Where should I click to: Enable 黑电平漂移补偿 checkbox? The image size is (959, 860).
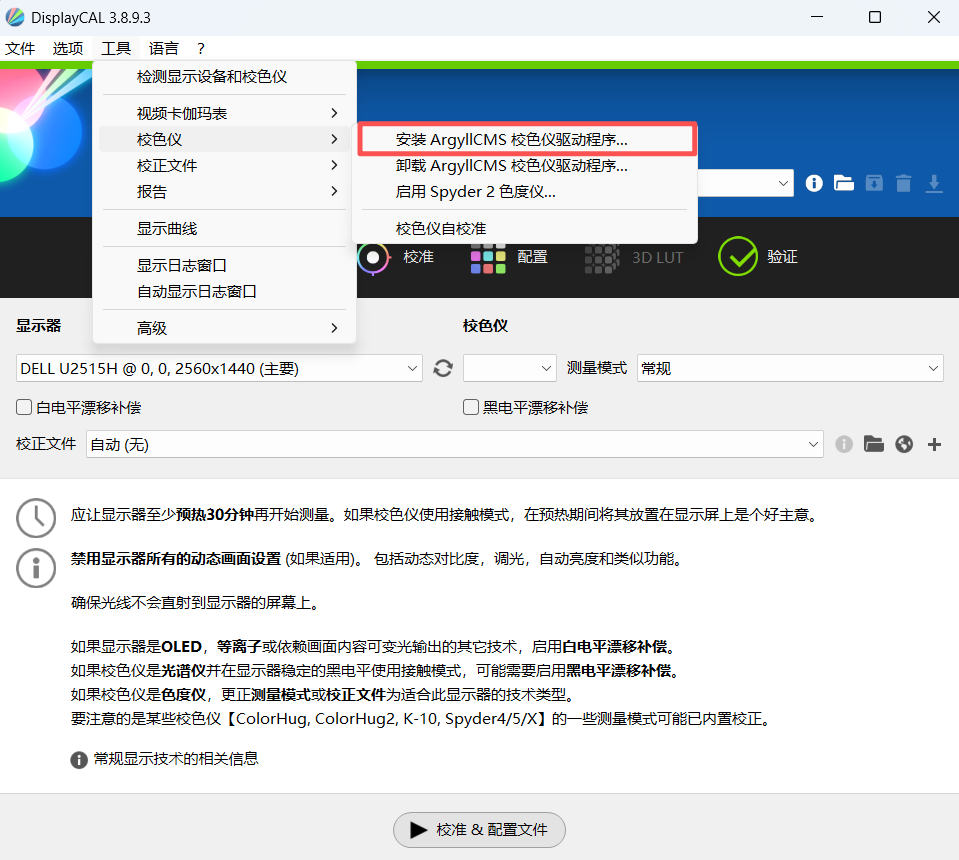[470, 407]
